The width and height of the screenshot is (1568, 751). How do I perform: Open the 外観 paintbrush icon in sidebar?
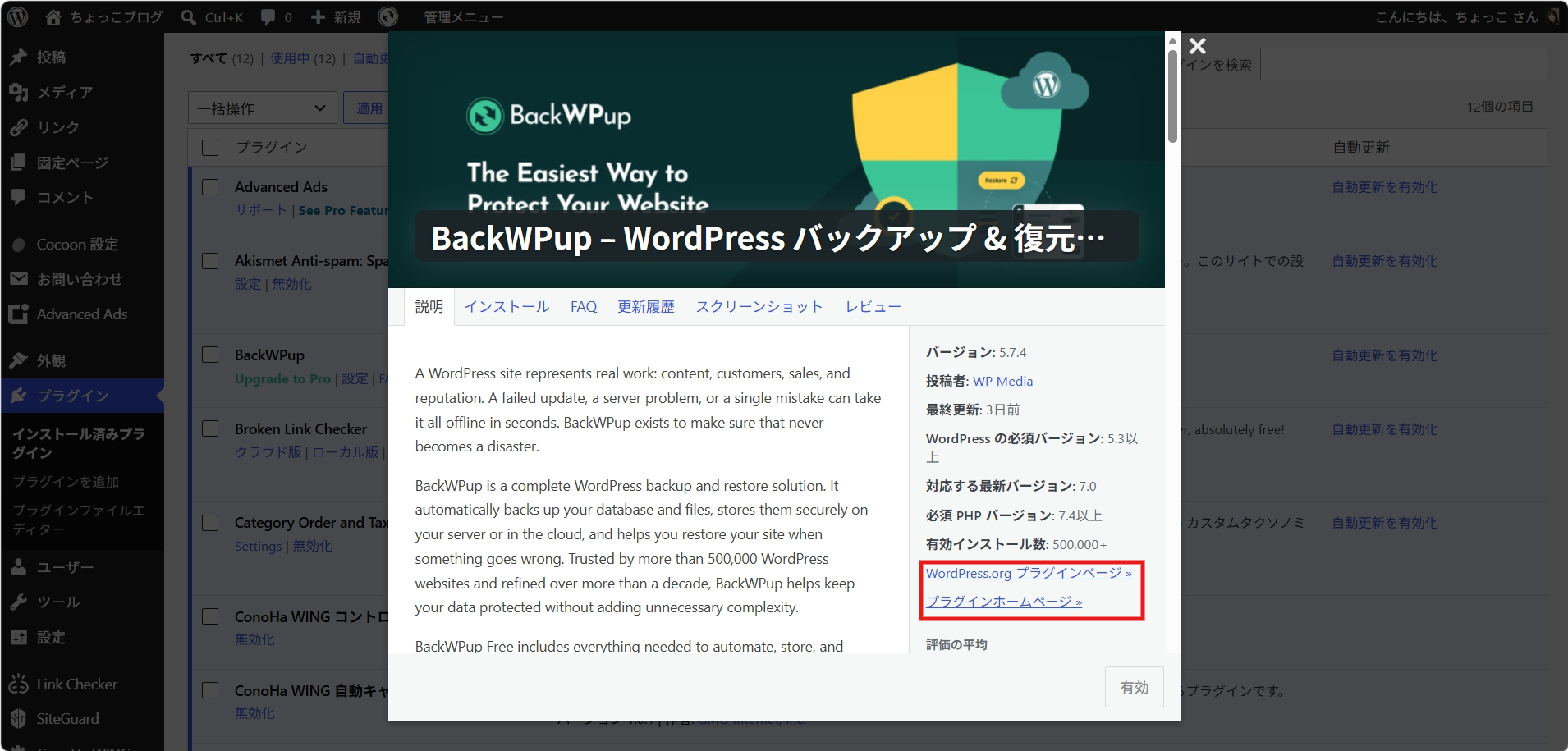(x=19, y=360)
